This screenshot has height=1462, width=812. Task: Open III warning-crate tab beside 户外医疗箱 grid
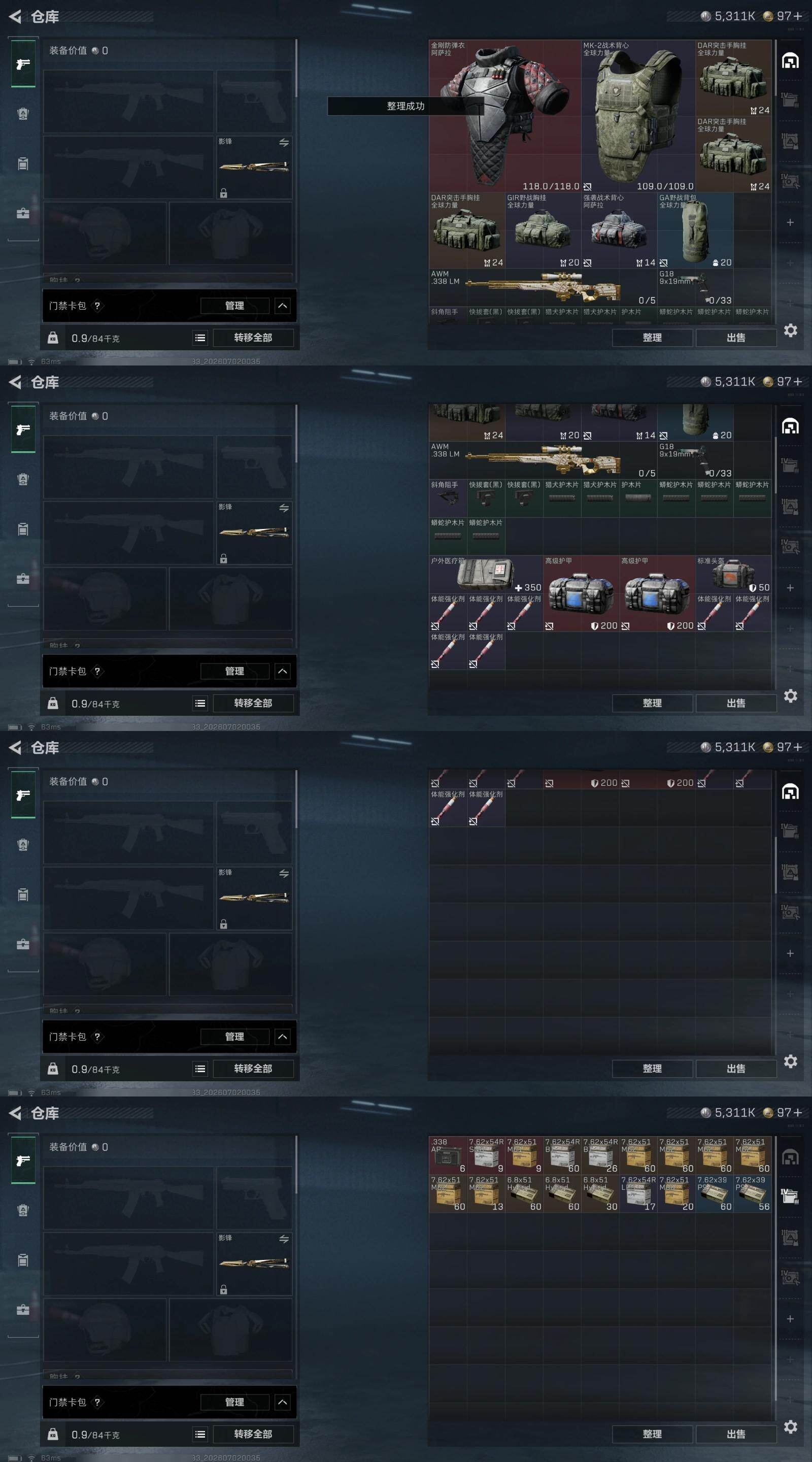790,506
